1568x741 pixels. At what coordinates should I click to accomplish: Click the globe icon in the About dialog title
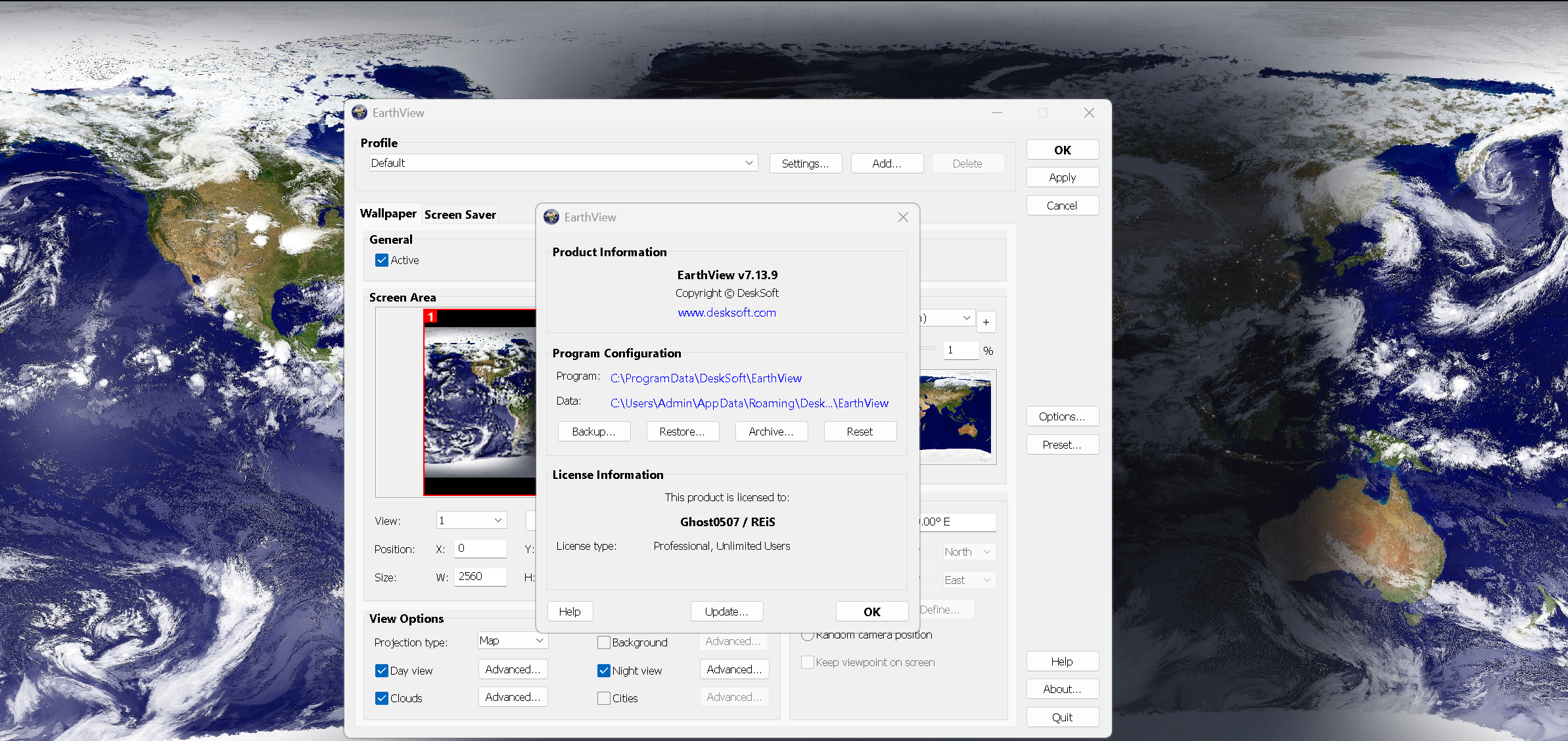(x=551, y=217)
